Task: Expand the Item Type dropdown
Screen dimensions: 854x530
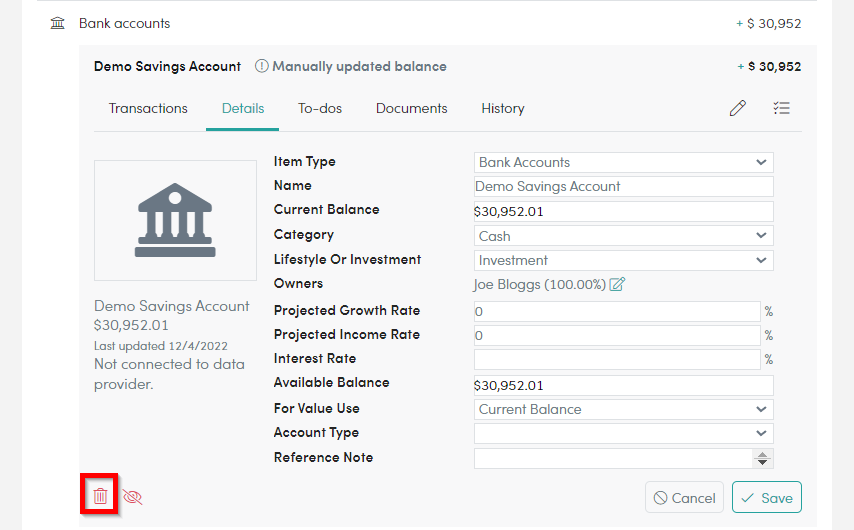Action: point(624,162)
